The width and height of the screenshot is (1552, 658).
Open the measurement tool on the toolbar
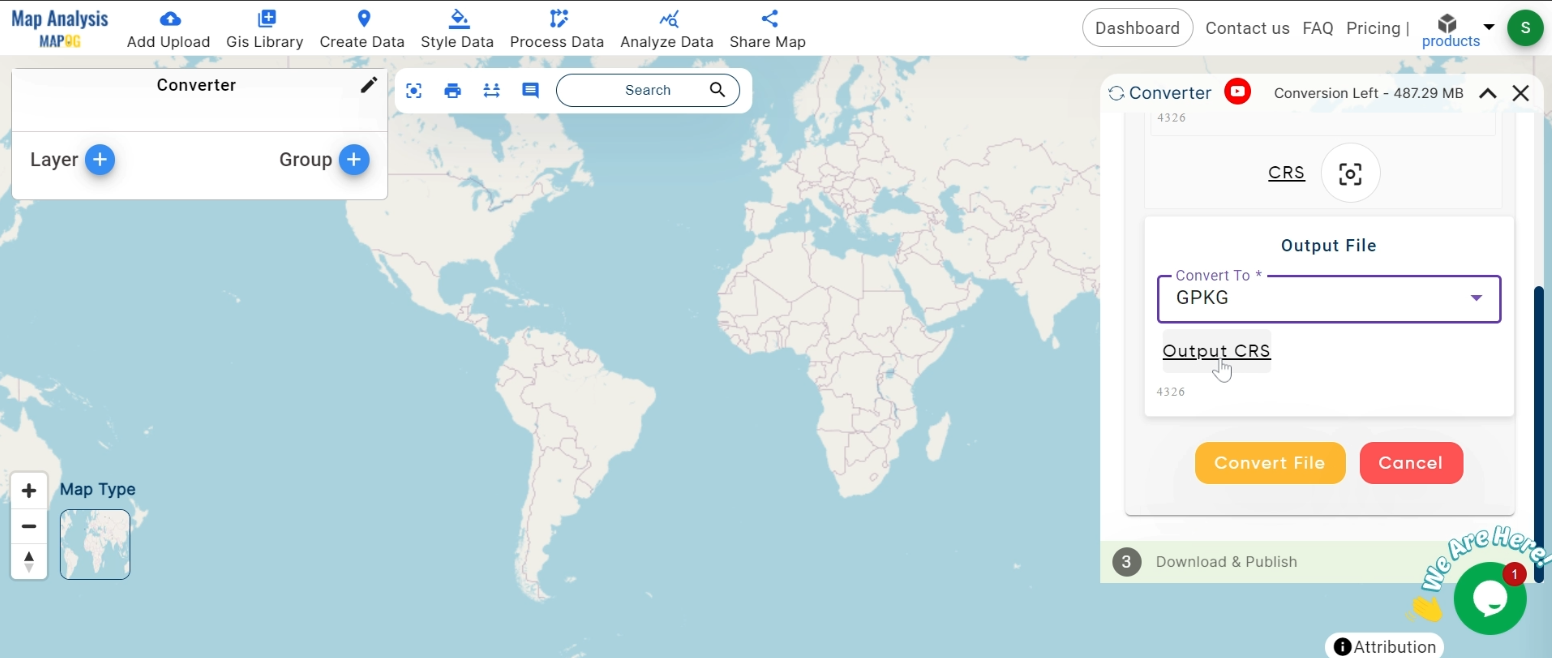[x=491, y=90]
